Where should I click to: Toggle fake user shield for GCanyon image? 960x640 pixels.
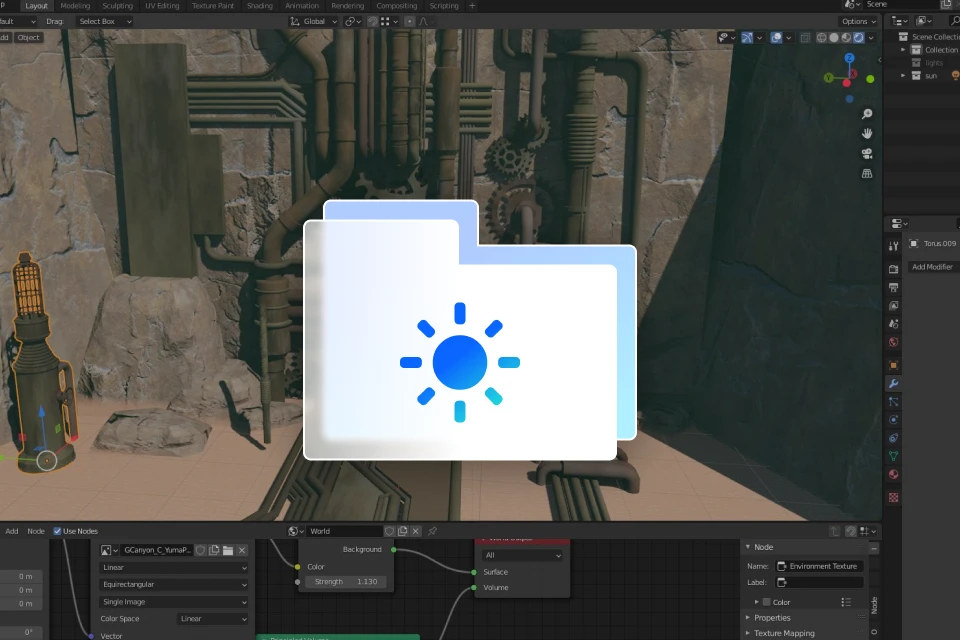(x=200, y=550)
